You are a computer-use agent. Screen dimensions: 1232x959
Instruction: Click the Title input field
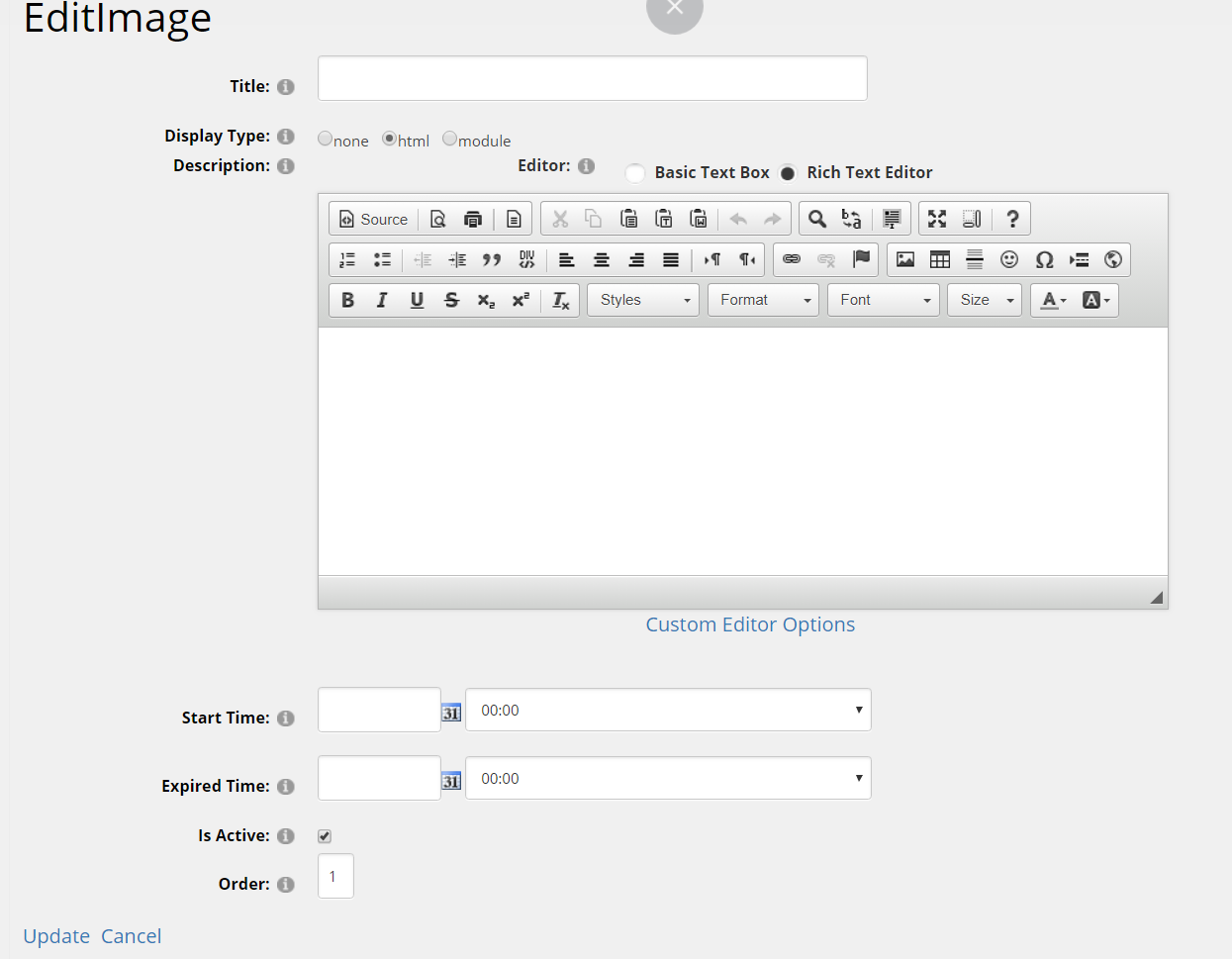(593, 78)
